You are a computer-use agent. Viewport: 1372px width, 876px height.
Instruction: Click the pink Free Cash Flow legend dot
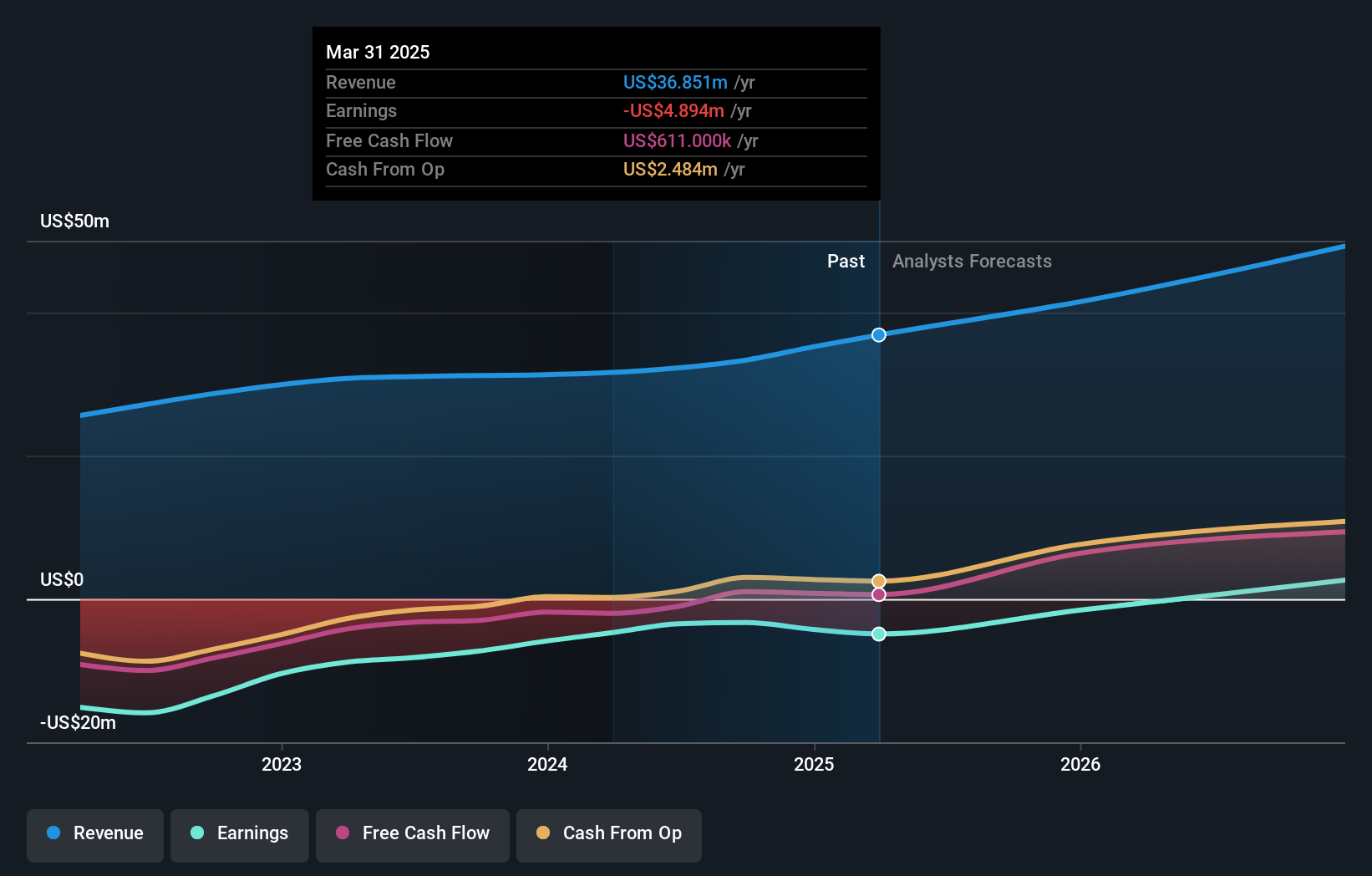coord(343,834)
